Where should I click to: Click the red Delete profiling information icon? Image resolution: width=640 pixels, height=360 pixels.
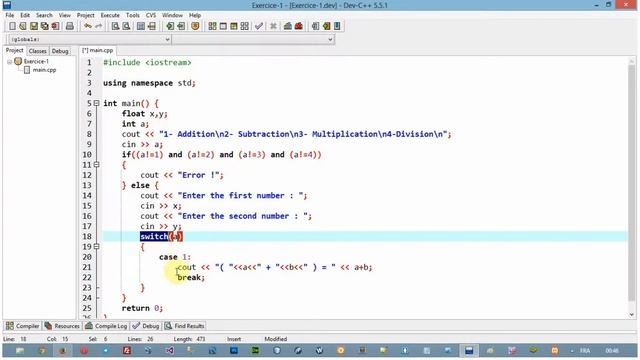tap(299, 26)
